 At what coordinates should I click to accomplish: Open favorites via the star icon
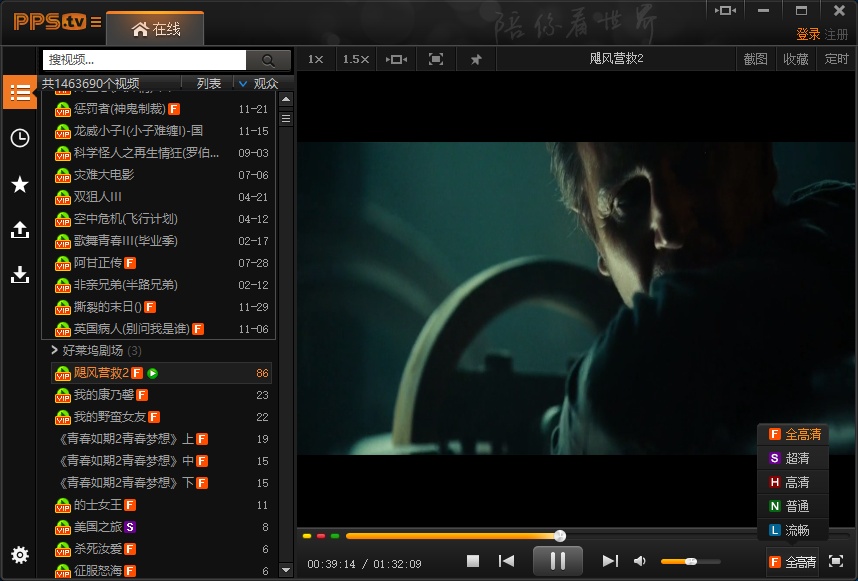click(19, 184)
